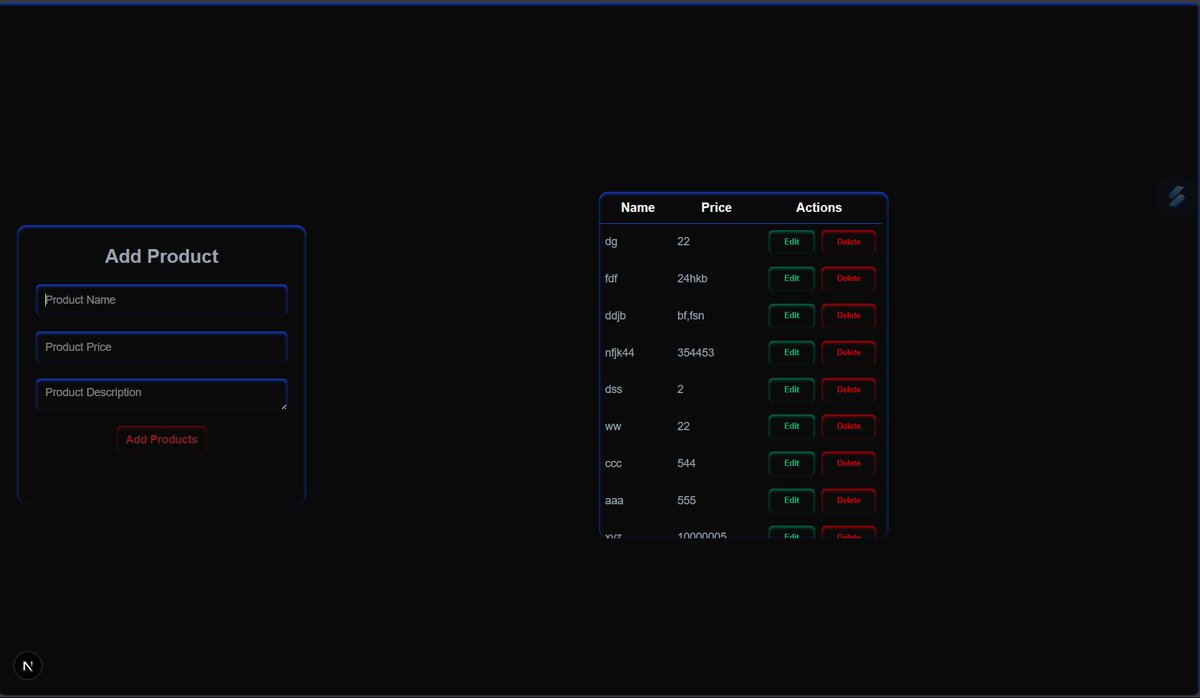Select the product name dss
The width and height of the screenshot is (1200, 698).
pos(614,390)
